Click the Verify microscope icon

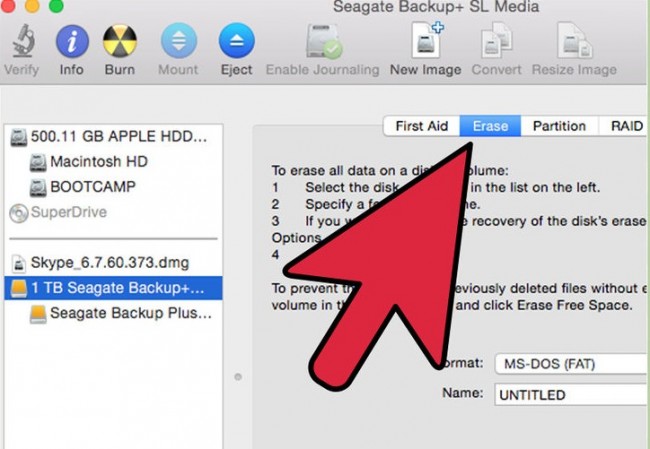coord(22,41)
